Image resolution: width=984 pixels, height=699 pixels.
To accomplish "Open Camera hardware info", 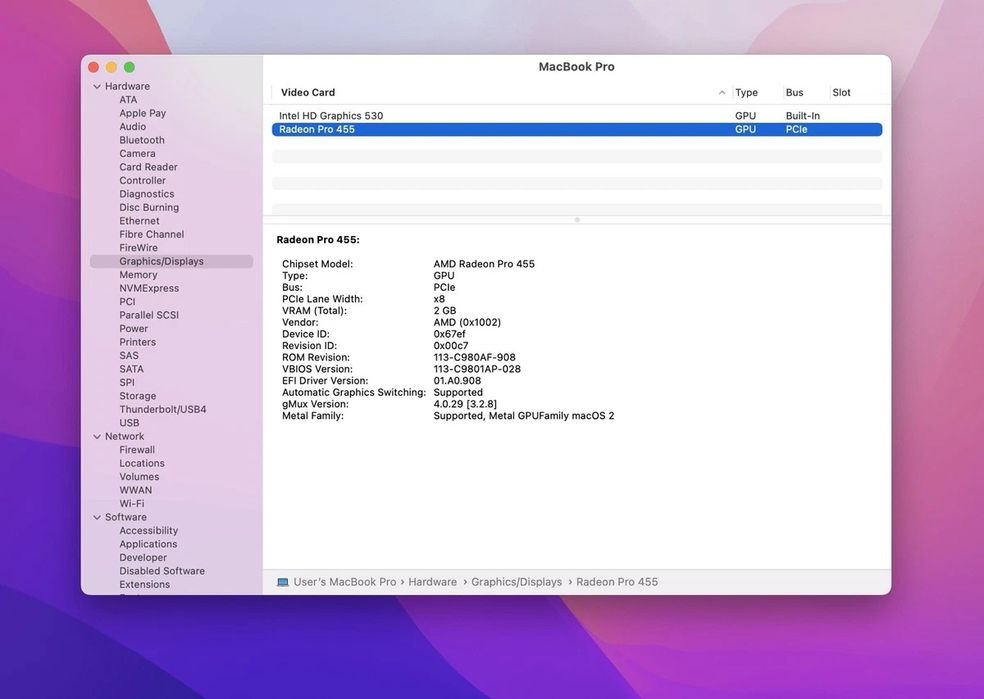I will tap(137, 154).
